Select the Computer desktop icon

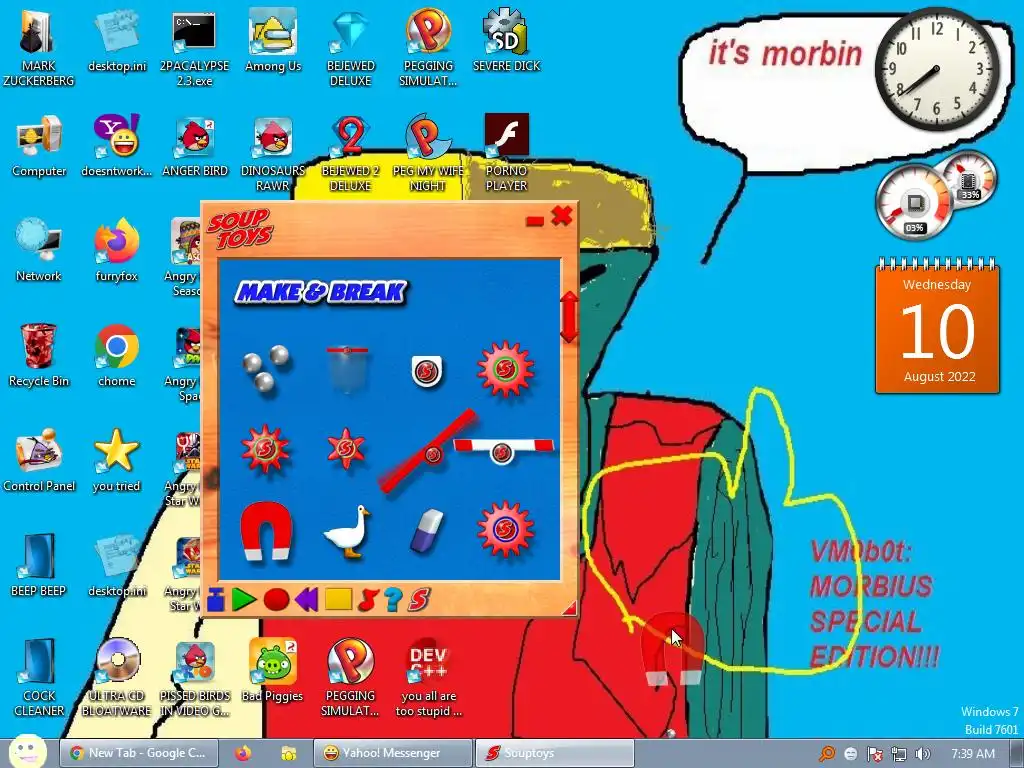pos(39,146)
